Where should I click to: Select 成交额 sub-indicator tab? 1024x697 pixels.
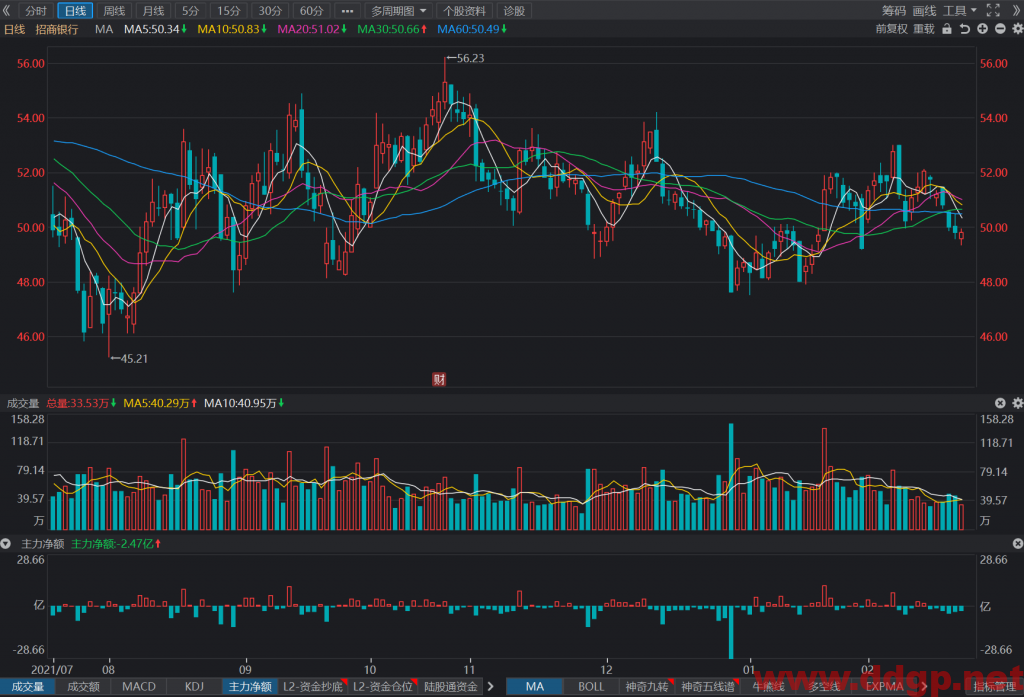coord(84,687)
